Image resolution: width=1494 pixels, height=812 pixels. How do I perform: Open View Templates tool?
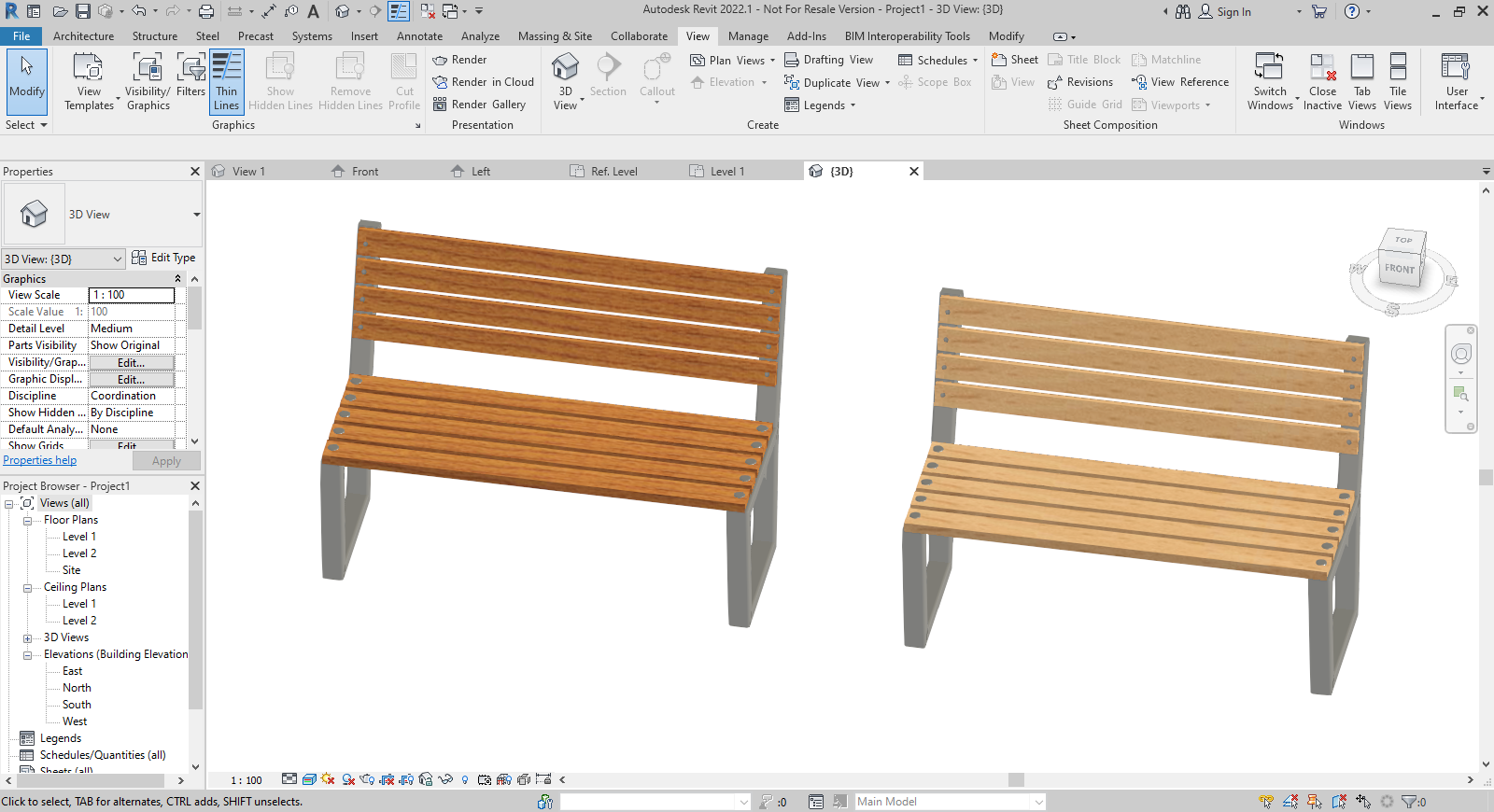(89, 82)
